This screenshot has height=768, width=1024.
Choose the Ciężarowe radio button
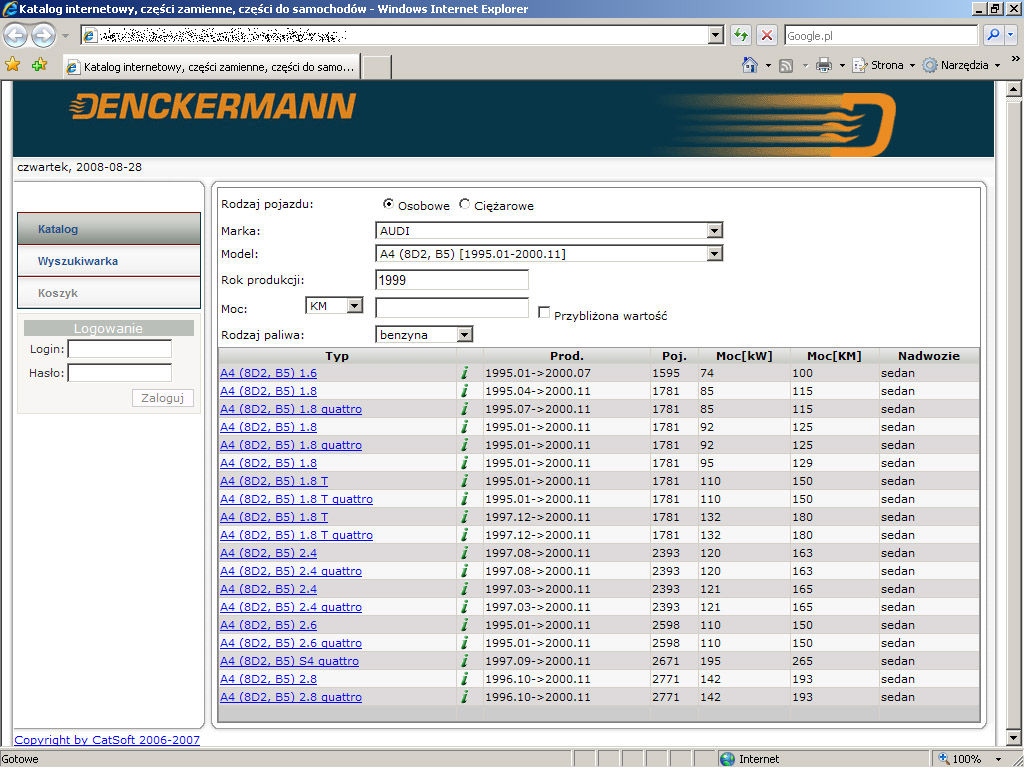(x=464, y=204)
